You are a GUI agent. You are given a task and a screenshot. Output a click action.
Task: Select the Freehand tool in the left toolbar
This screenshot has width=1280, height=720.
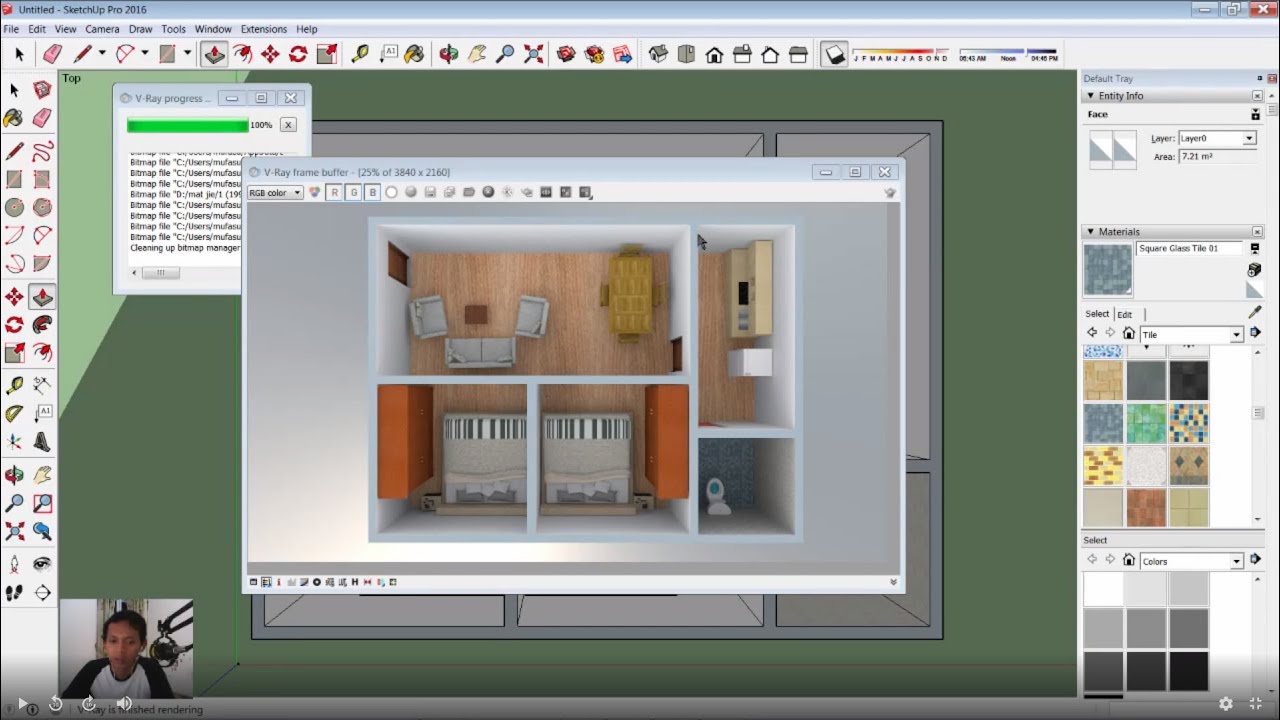click(42, 152)
